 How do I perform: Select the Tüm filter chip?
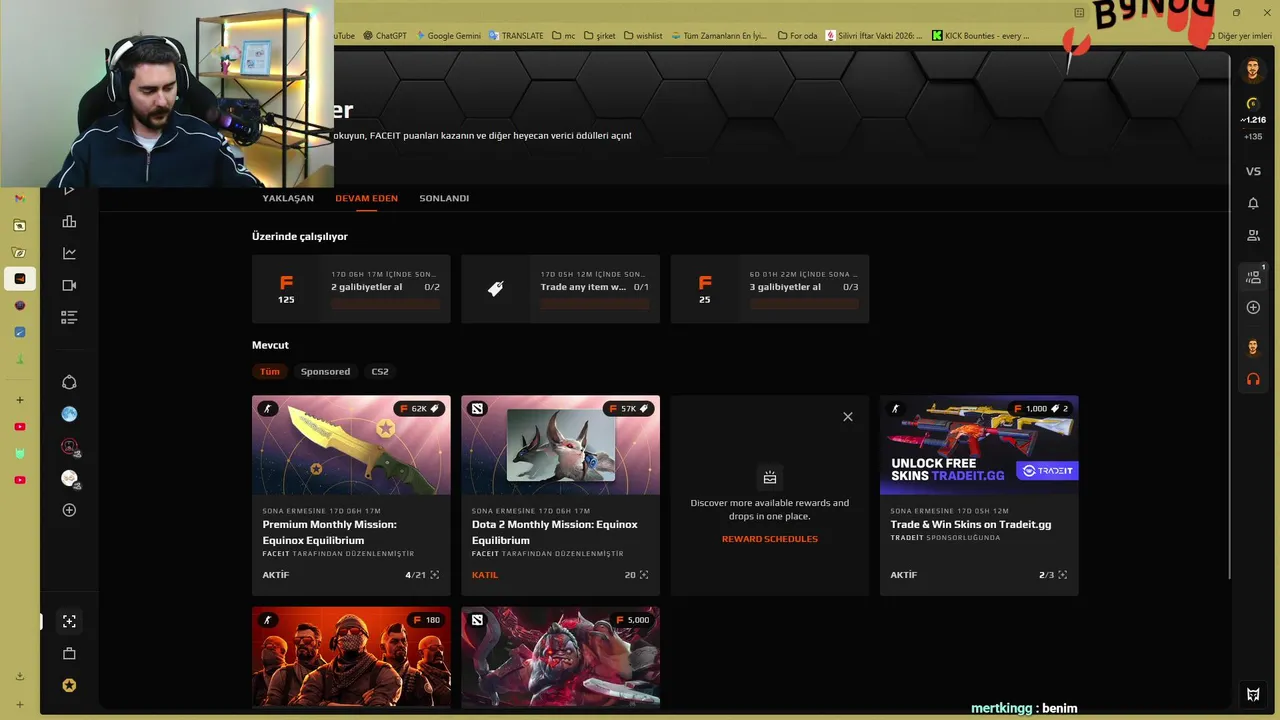tap(270, 371)
